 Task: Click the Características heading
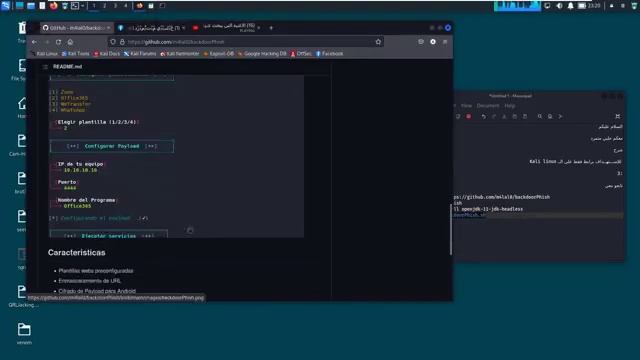coord(76,253)
